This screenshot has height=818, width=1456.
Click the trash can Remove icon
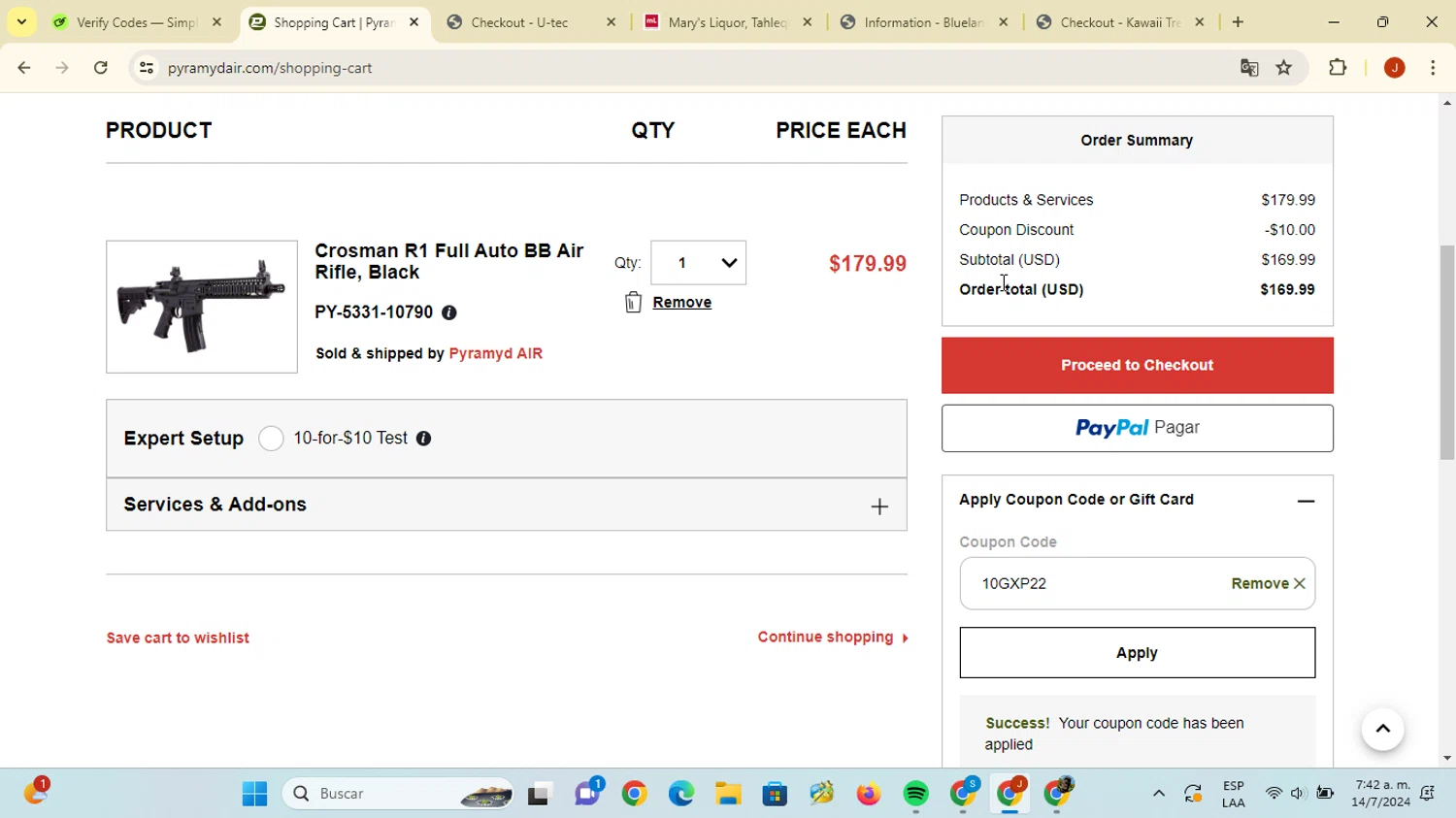pos(633,303)
